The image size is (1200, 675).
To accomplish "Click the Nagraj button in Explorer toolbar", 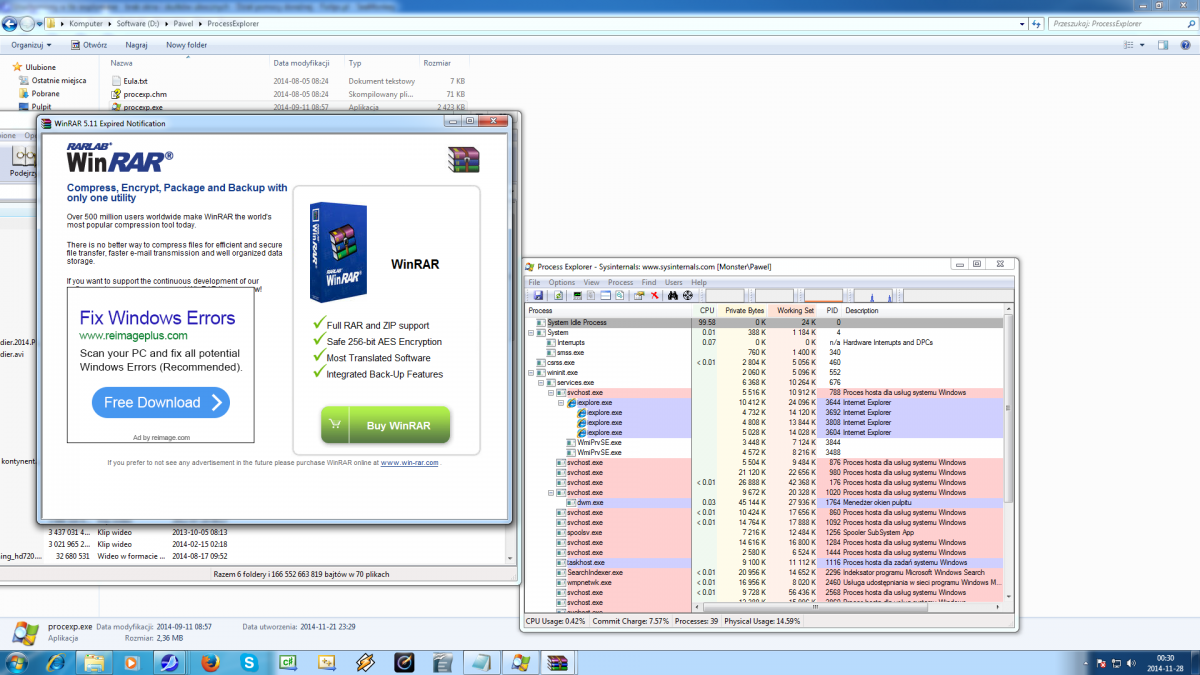I will coord(136,45).
